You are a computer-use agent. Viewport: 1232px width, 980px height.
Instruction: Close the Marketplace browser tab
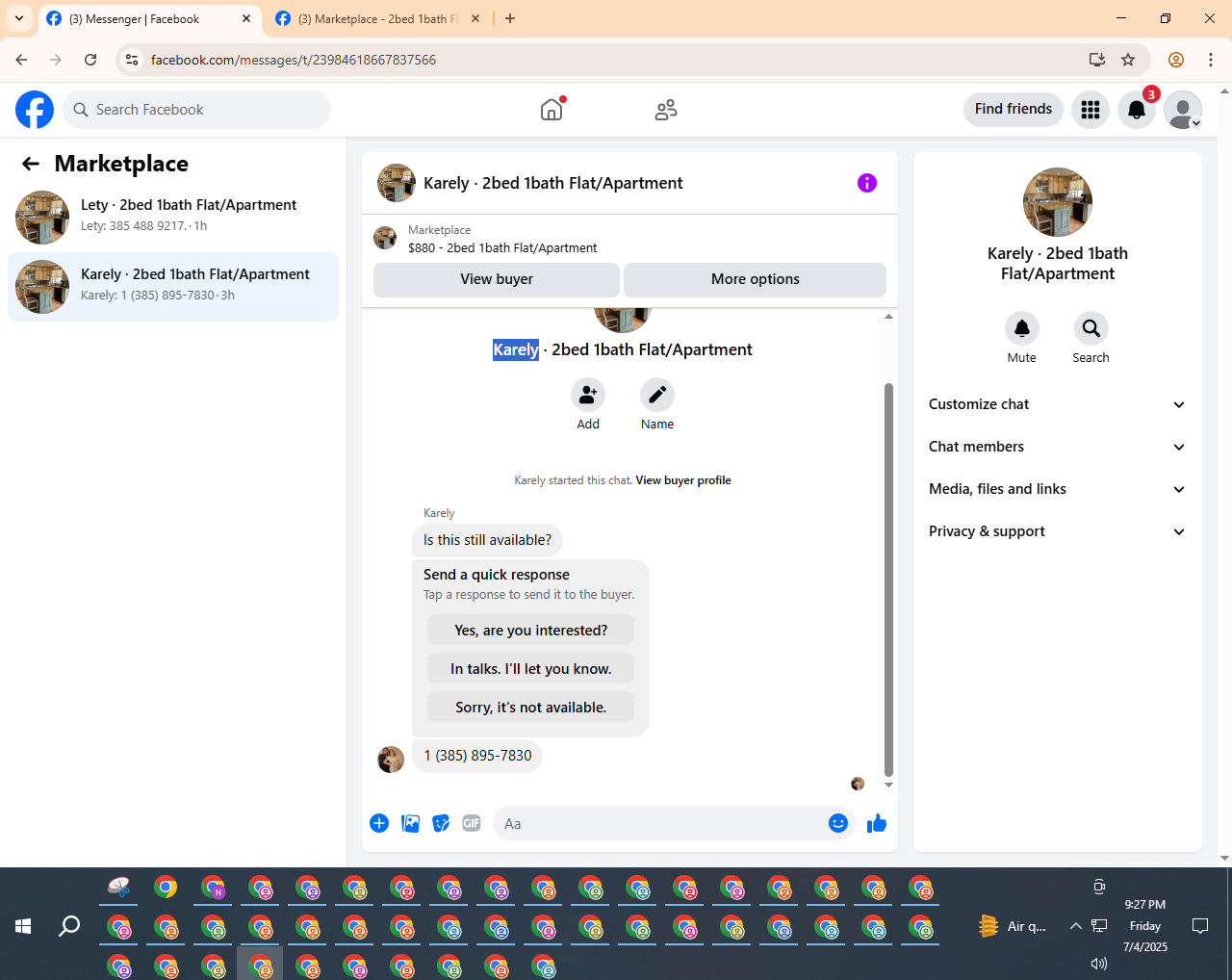point(475,18)
